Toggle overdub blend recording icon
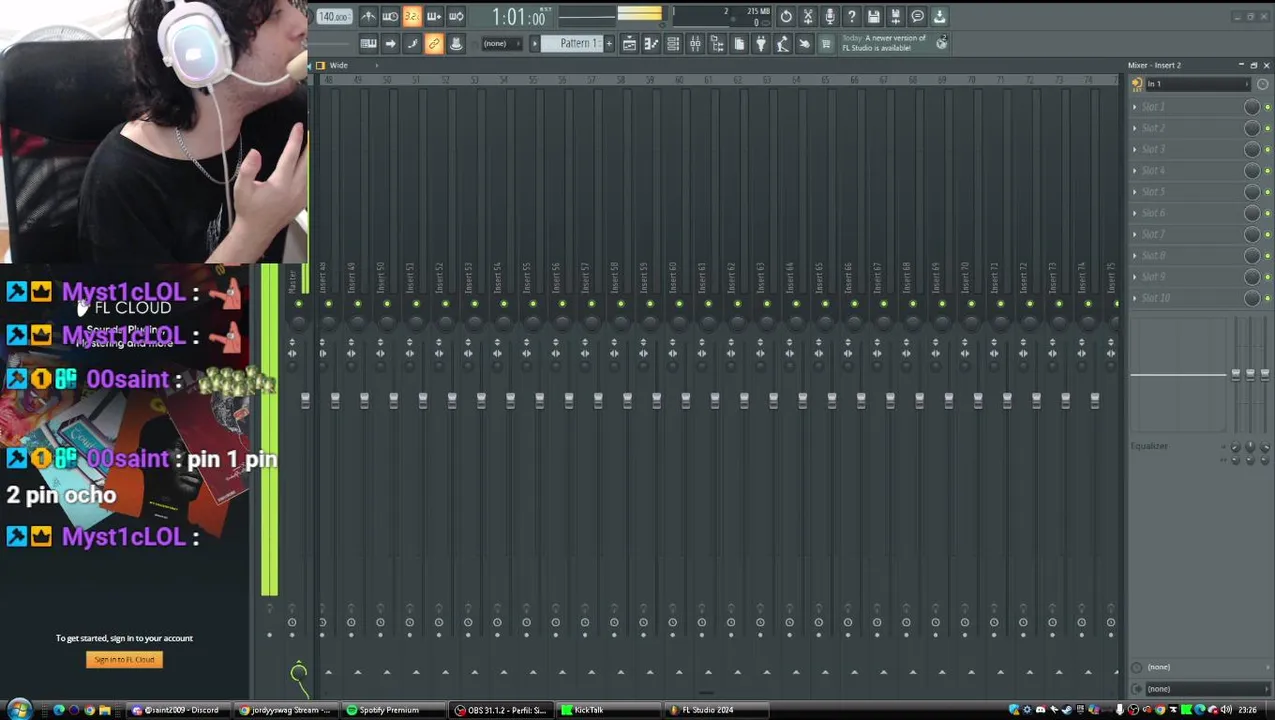 [x=434, y=16]
